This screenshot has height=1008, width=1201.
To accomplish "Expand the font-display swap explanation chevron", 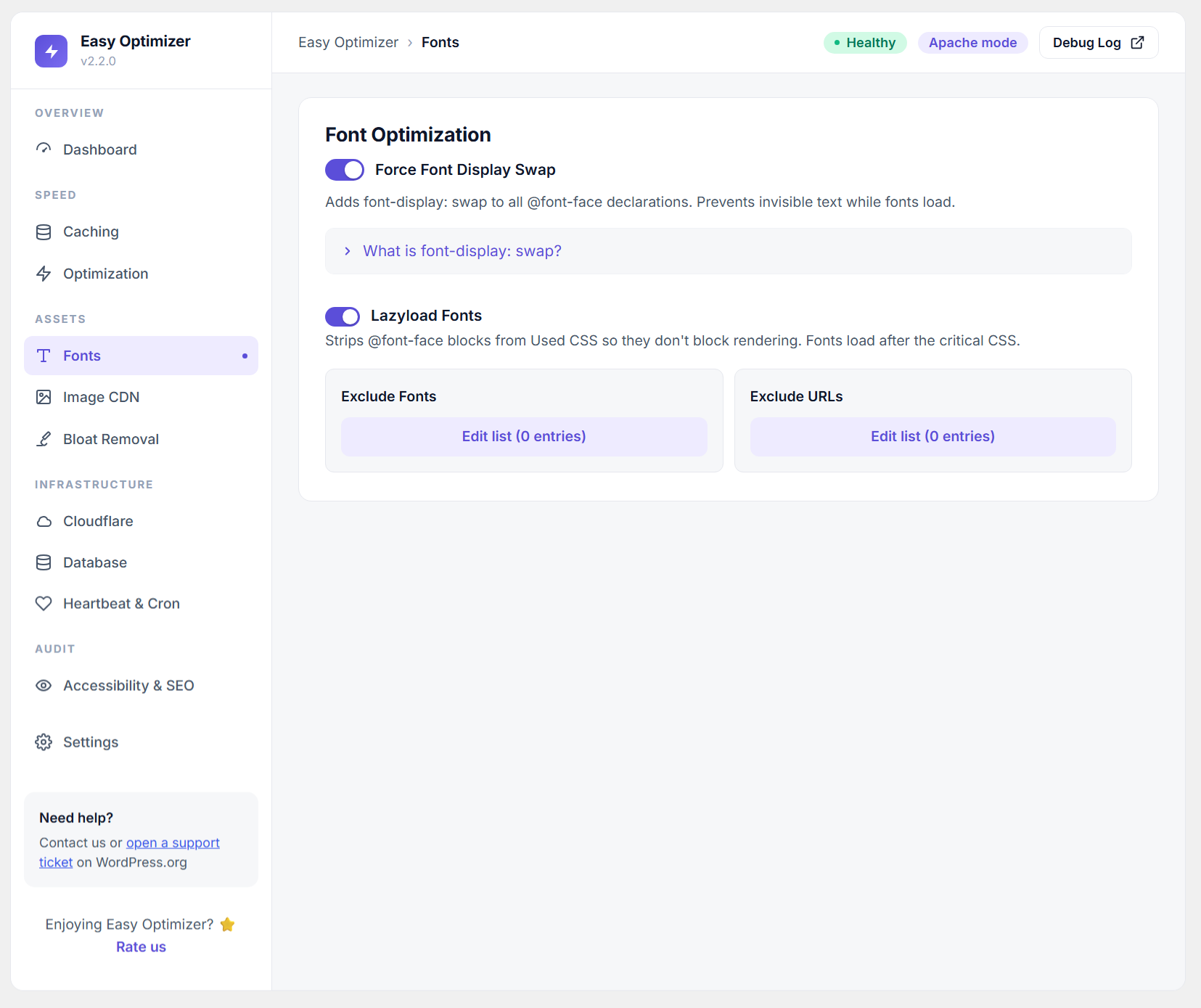I will click(x=348, y=251).
